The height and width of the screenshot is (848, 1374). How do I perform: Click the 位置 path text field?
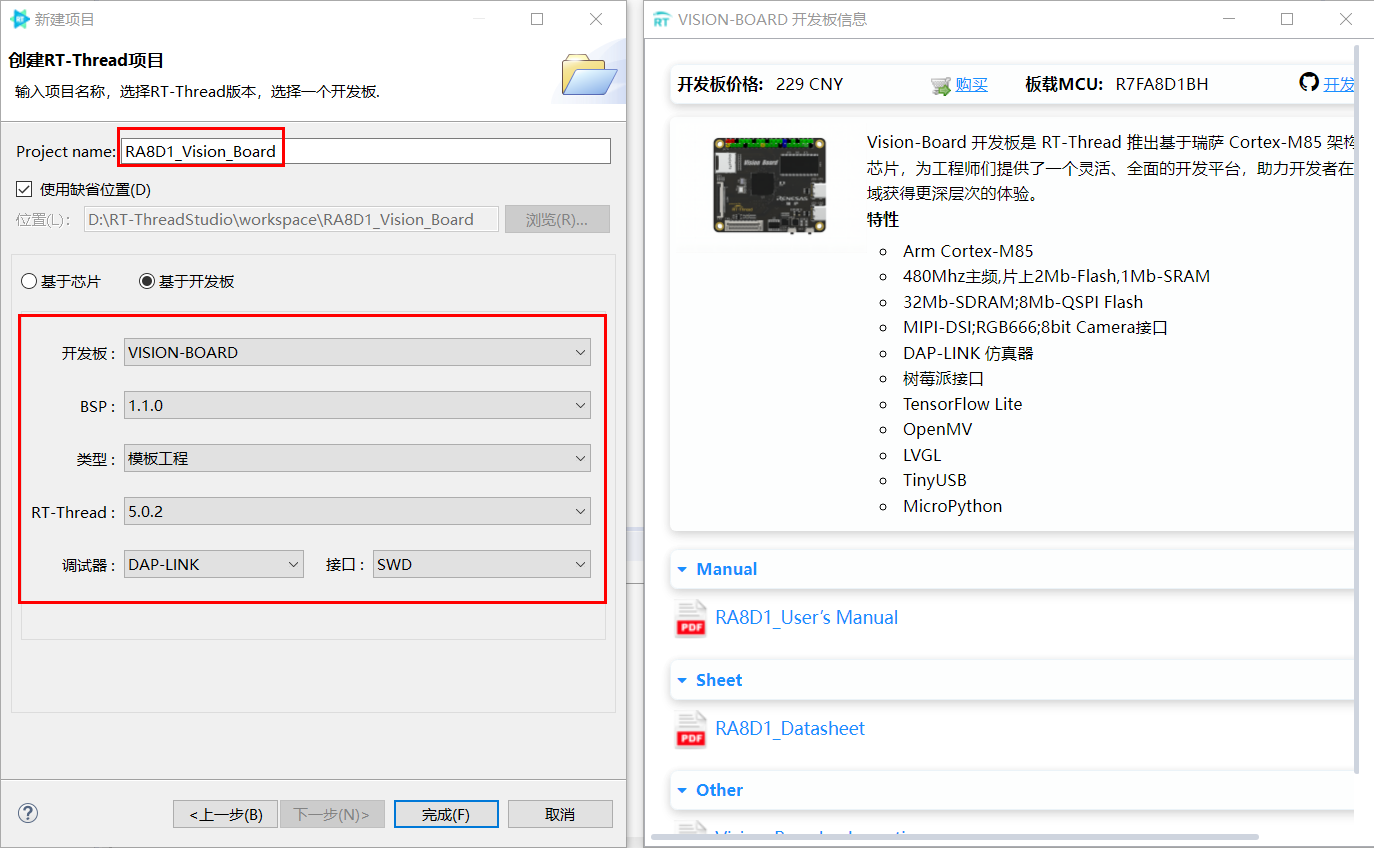[292, 219]
